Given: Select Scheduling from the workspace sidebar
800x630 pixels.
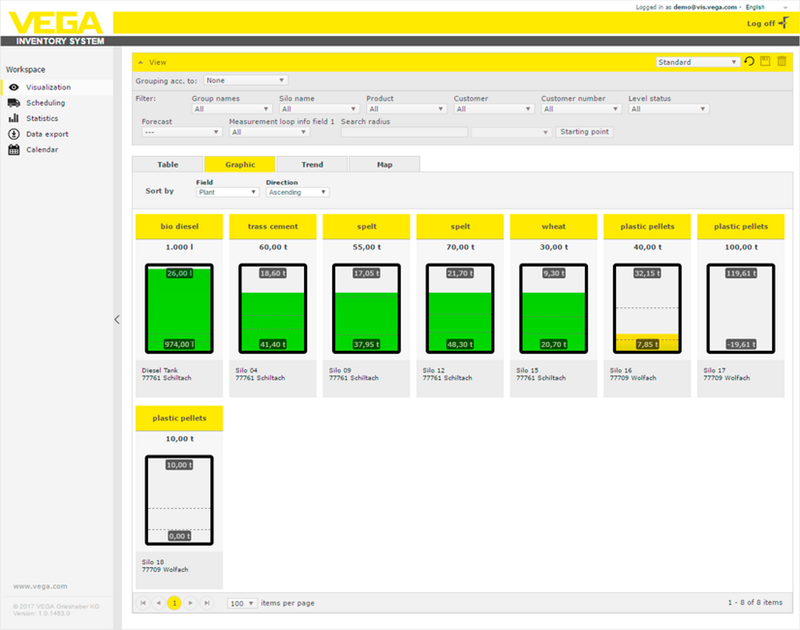Looking at the screenshot, I should click(x=45, y=102).
